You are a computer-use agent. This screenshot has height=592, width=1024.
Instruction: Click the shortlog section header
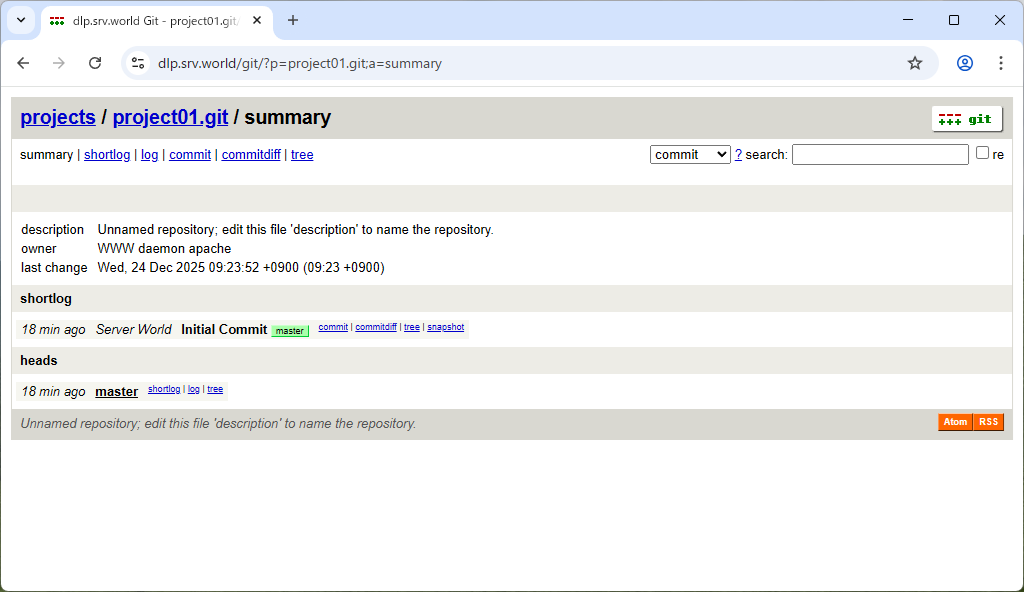click(46, 299)
